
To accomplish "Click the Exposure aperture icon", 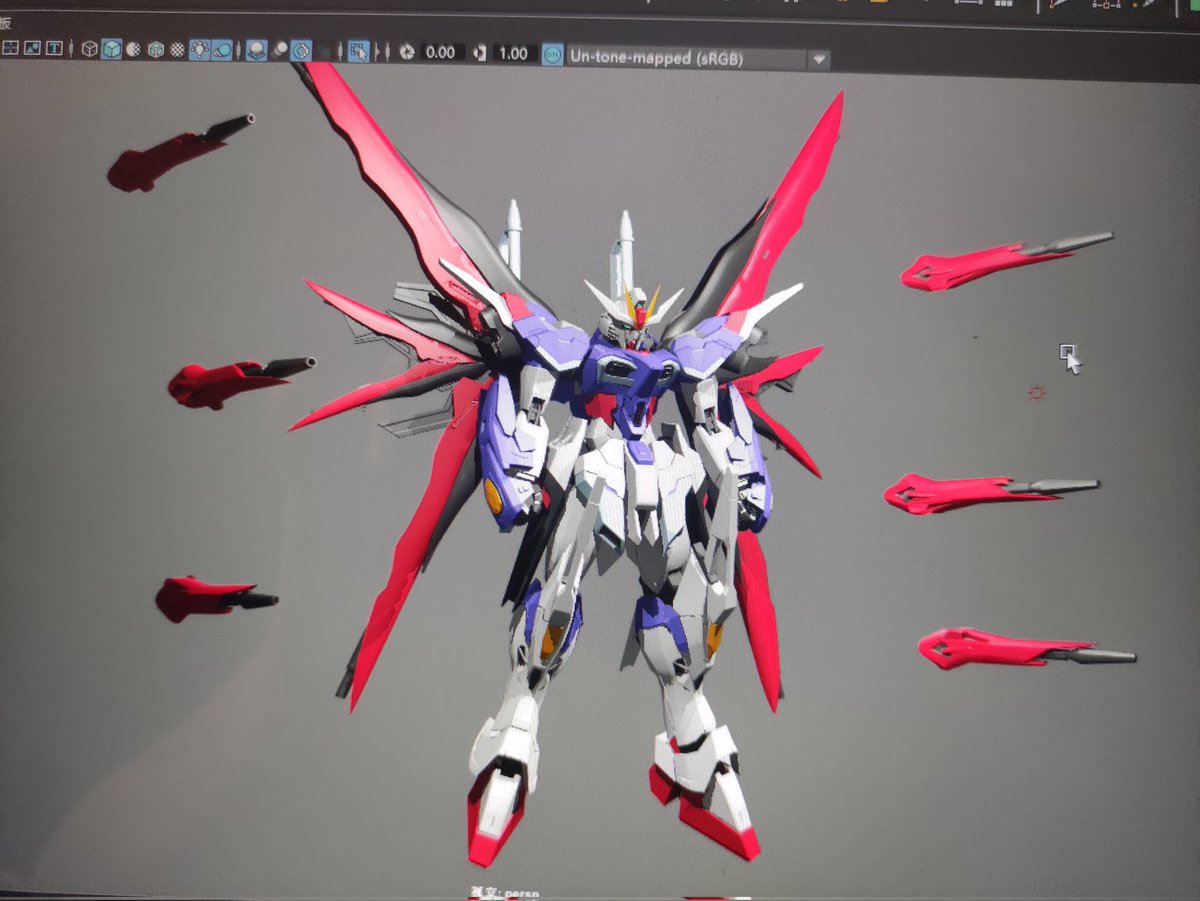I will pos(407,52).
